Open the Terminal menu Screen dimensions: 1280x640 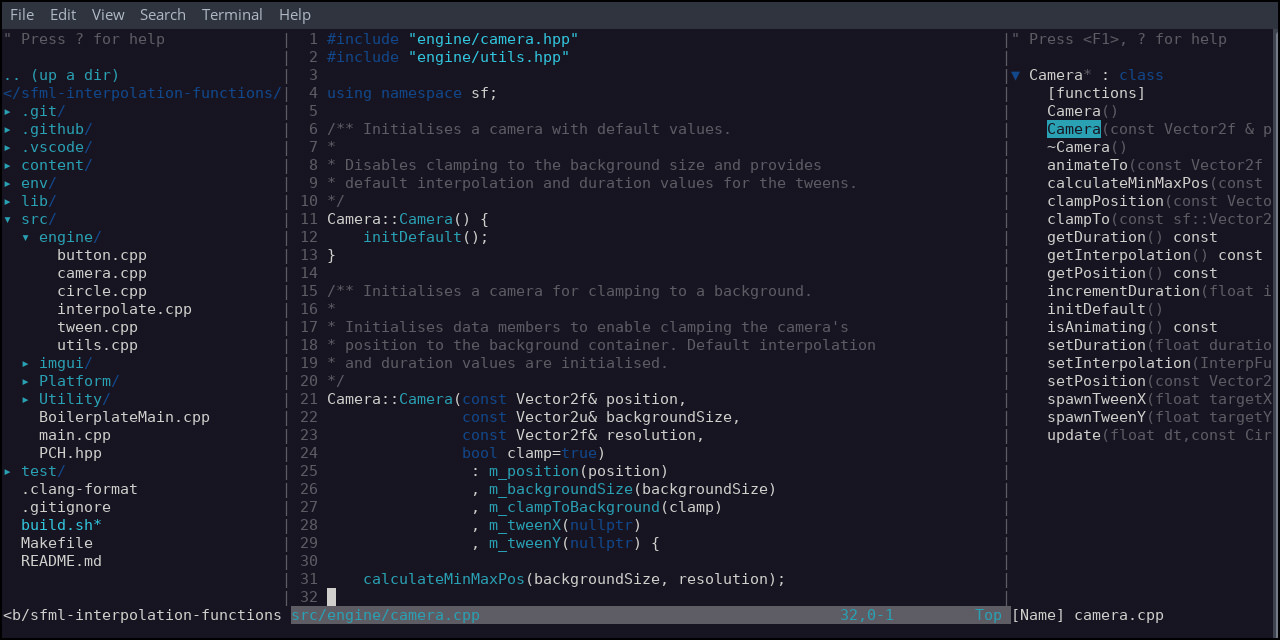point(232,15)
